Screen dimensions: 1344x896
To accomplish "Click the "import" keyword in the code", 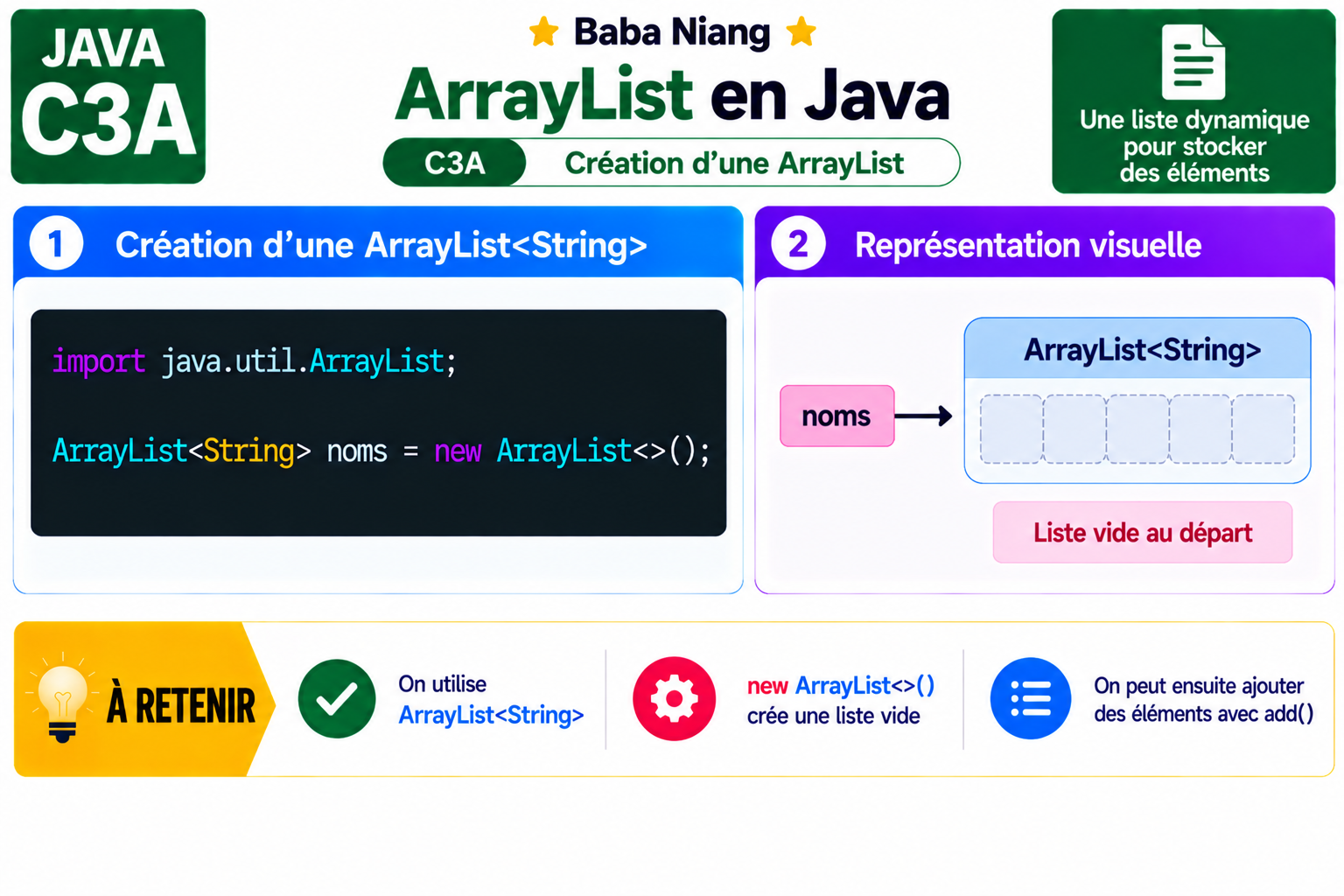I will [98, 361].
